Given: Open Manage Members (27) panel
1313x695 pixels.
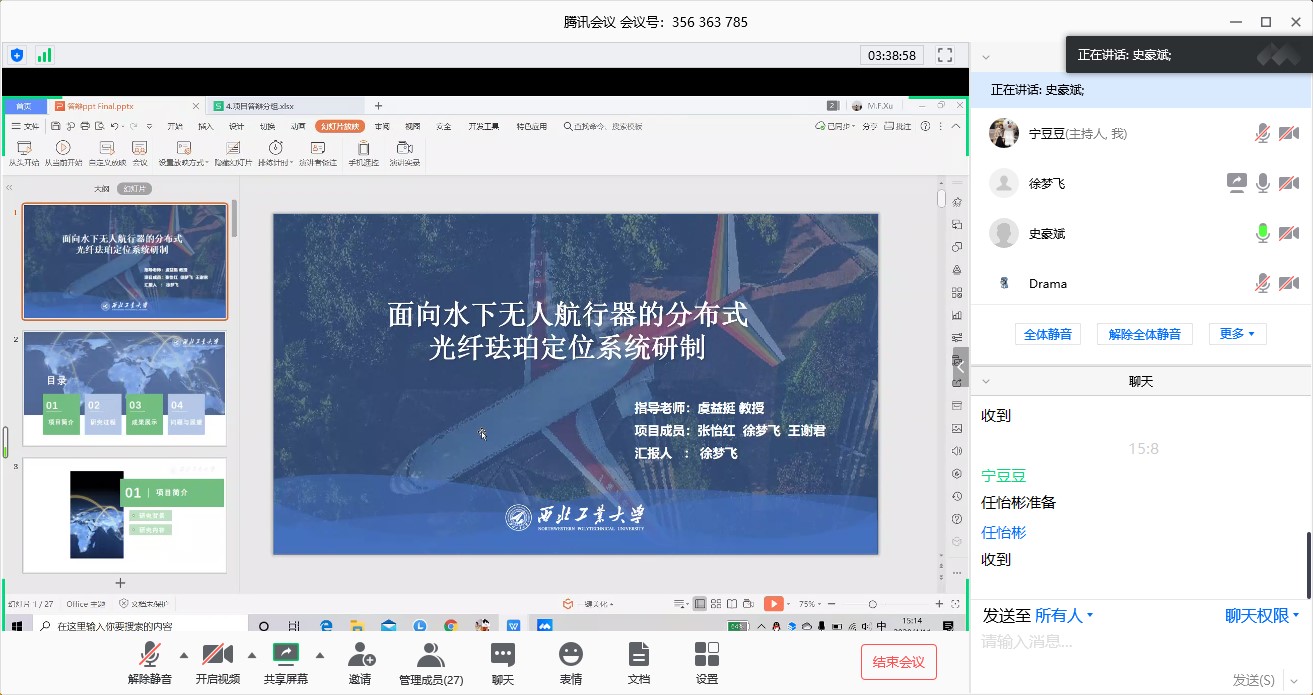Looking at the screenshot, I should (431, 656).
